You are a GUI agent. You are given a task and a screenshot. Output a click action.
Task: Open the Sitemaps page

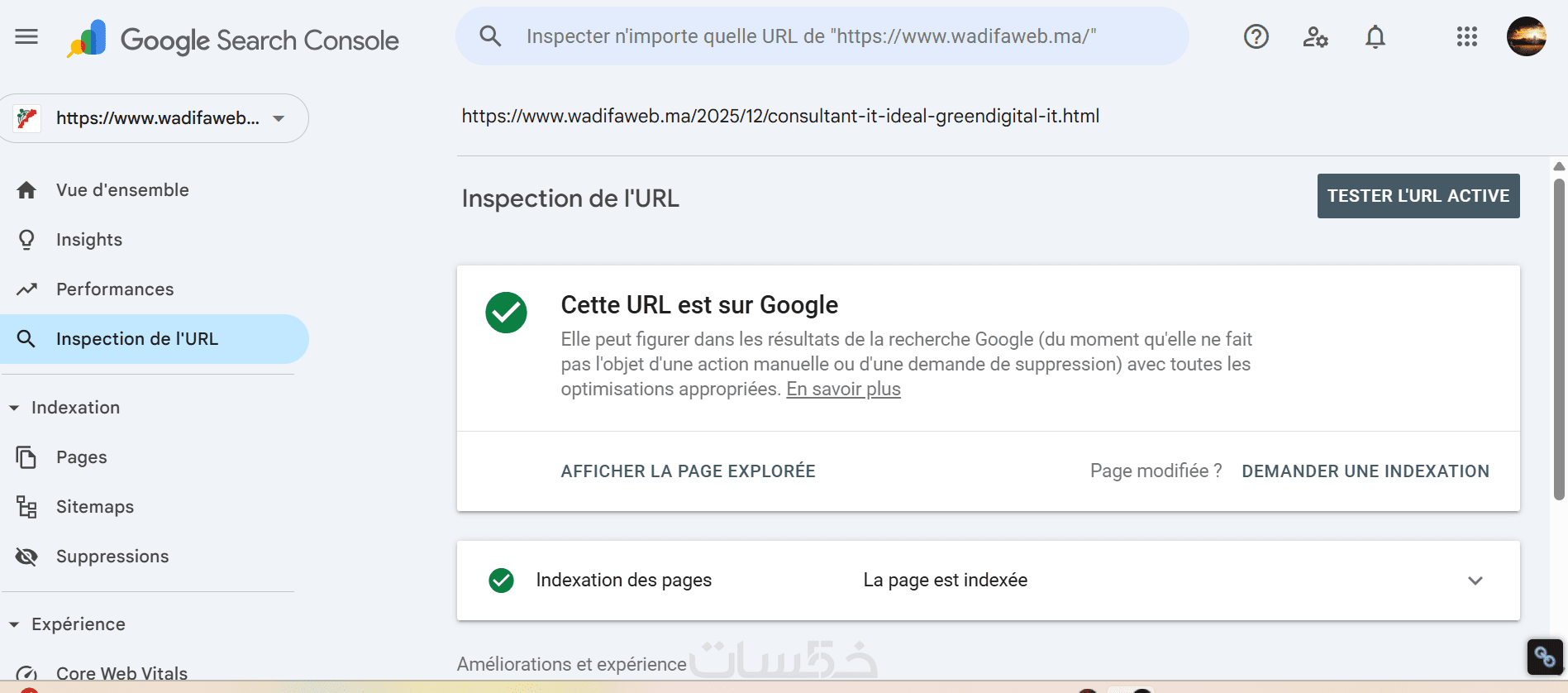[x=95, y=507]
